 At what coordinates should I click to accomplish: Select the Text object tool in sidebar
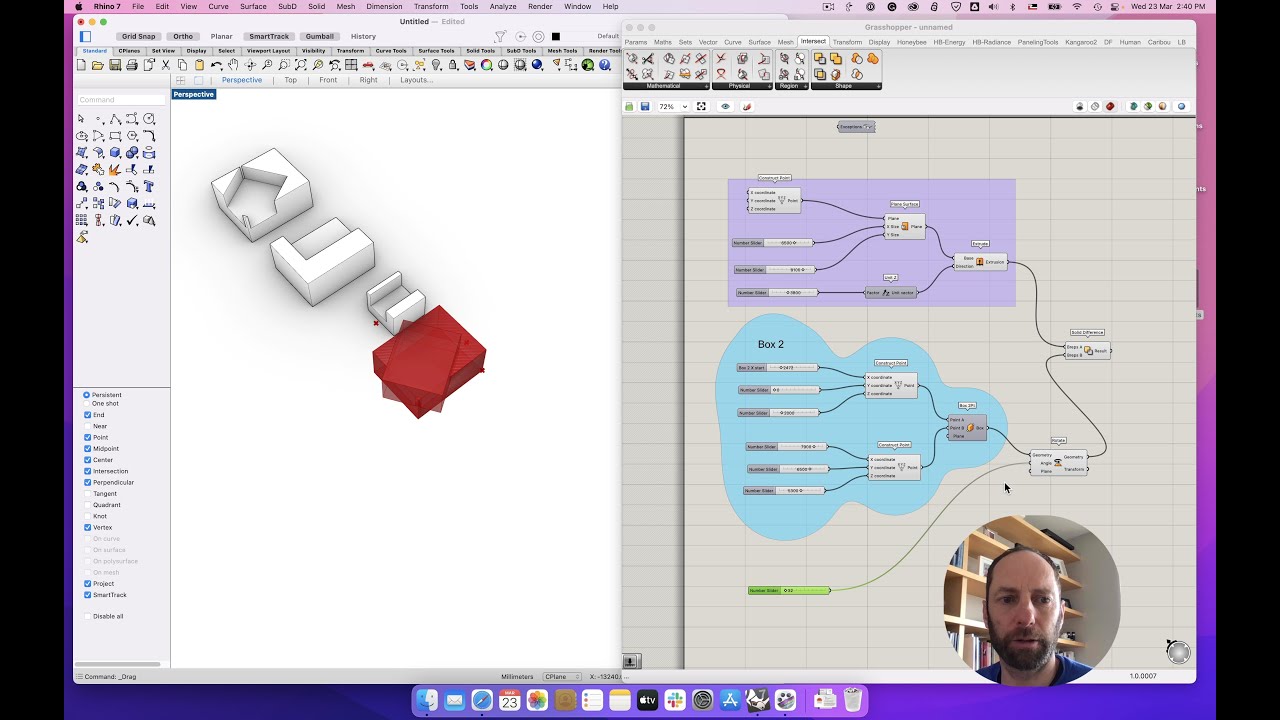[x=149, y=186]
